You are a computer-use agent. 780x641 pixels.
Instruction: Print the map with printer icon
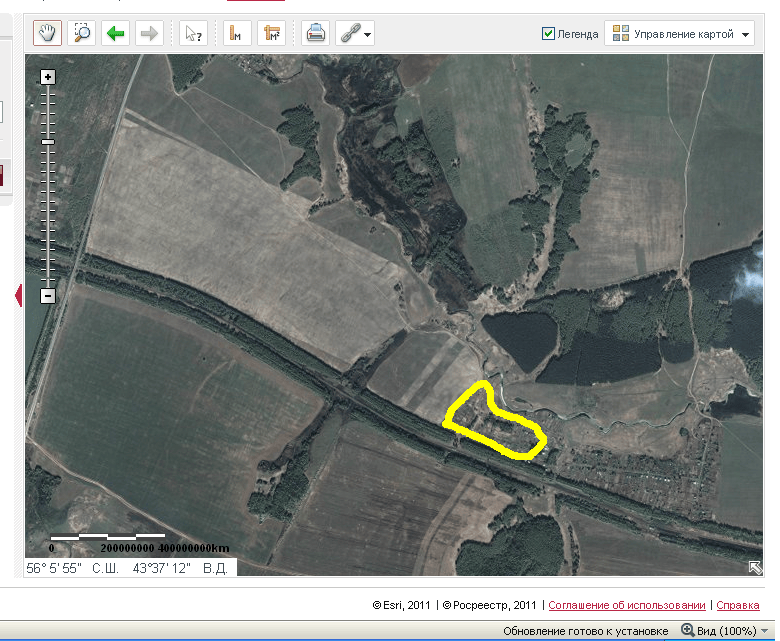tap(315, 33)
